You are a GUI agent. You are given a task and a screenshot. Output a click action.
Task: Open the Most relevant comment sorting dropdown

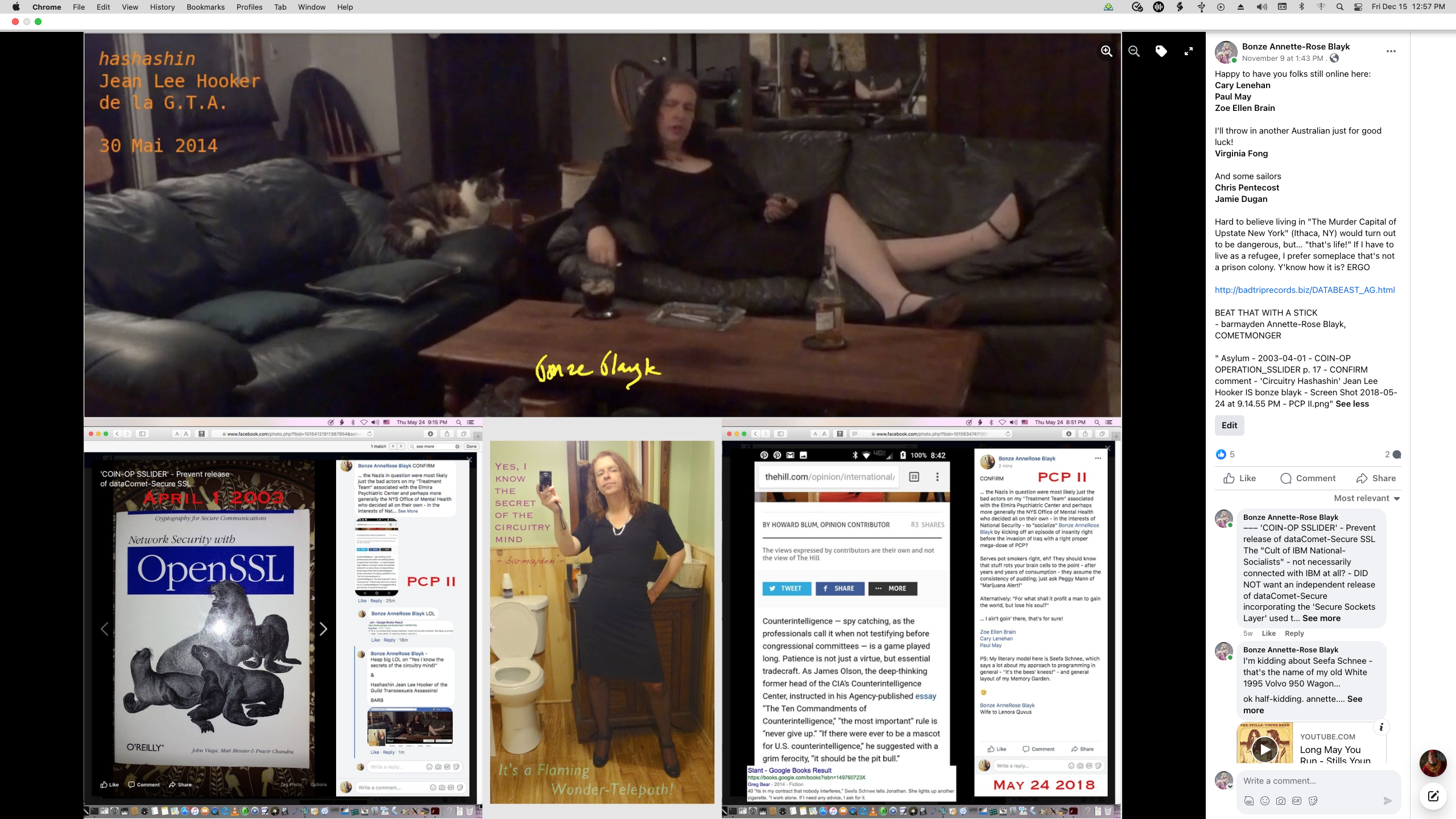pyautogui.click(x=1367, y=498)
